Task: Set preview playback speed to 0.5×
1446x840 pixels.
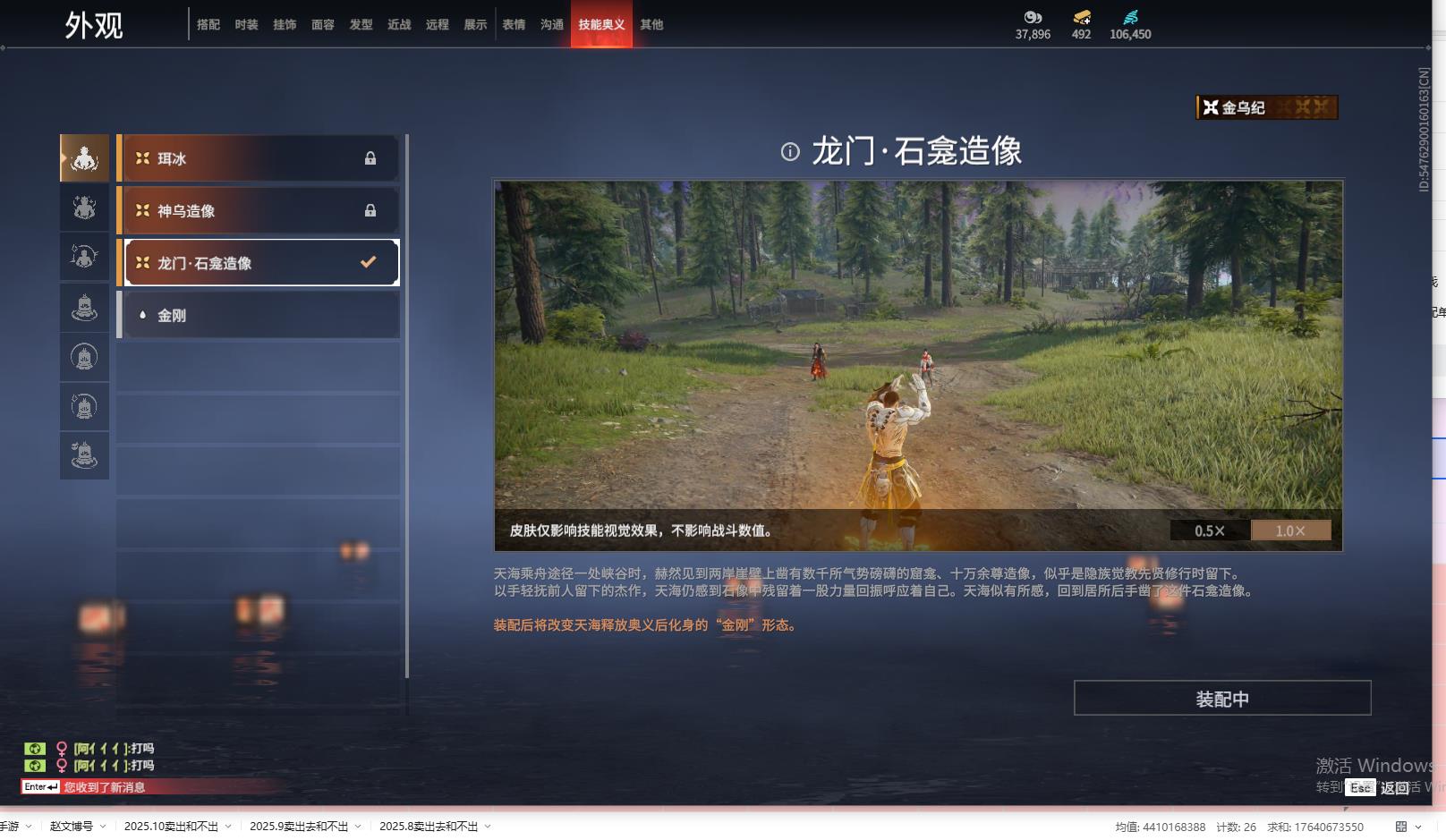Action: [1210, 530]
